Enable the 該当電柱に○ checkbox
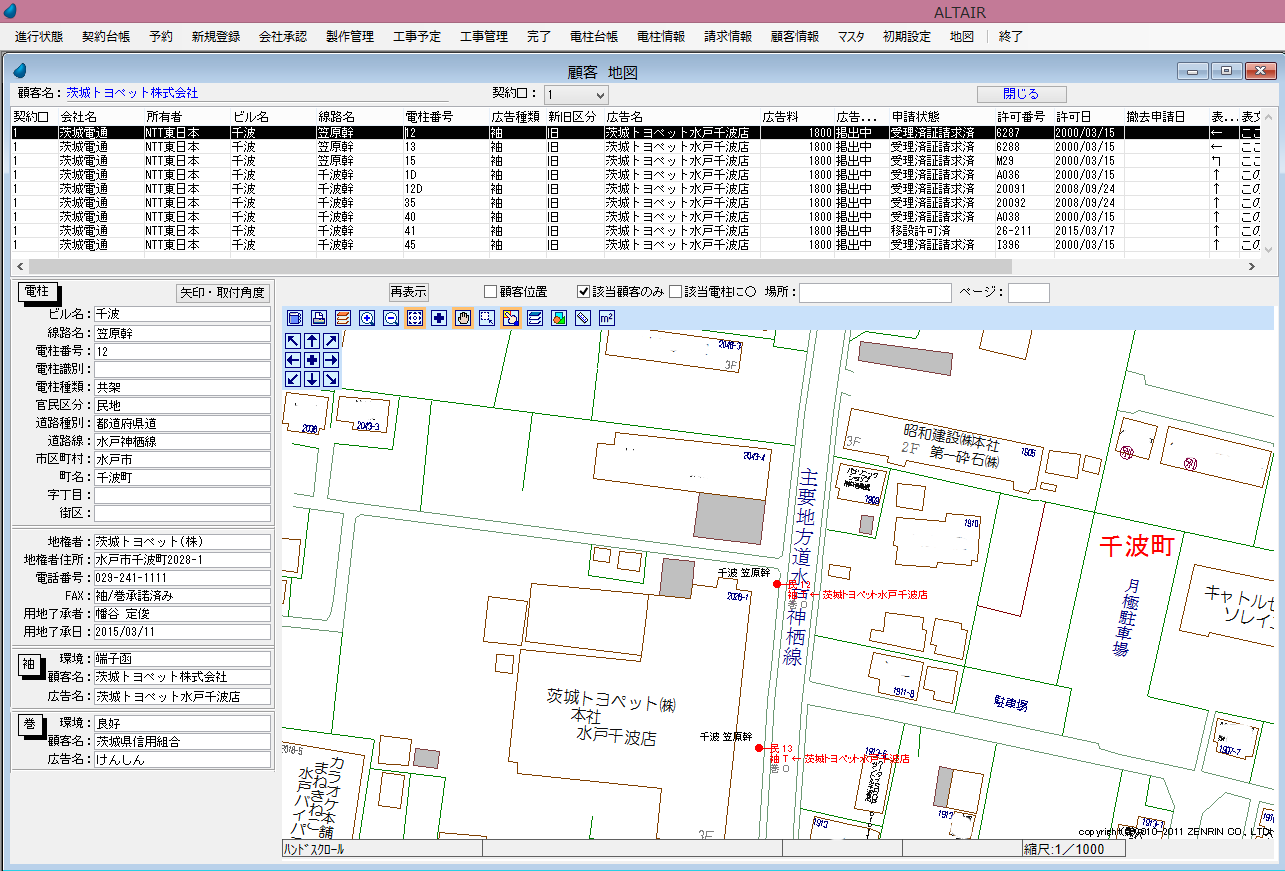The height and width of the screenshot is (871, 1285). [676, 292]
